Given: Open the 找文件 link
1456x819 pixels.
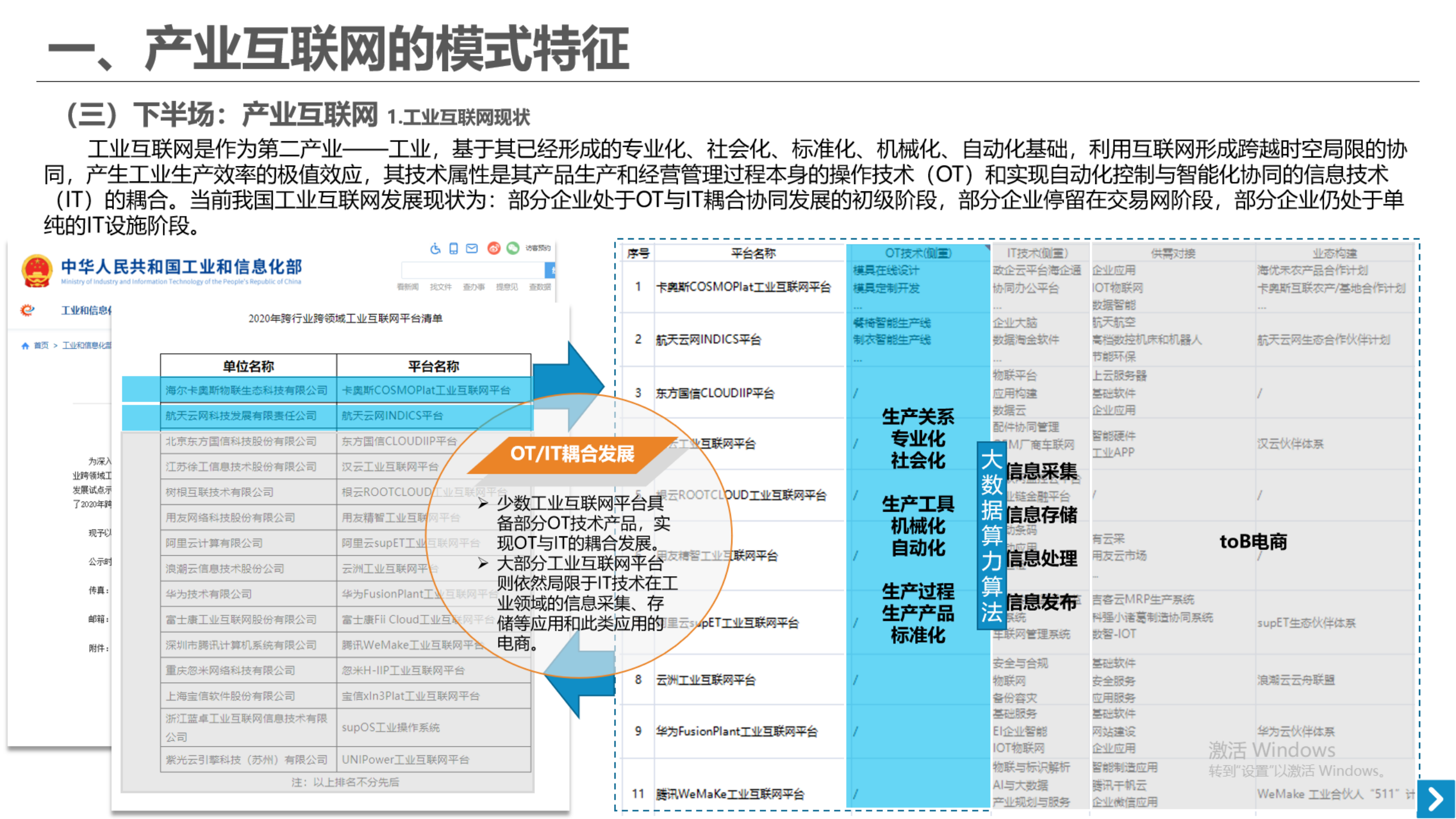Looking at the screenshot, I should [441, 287].
